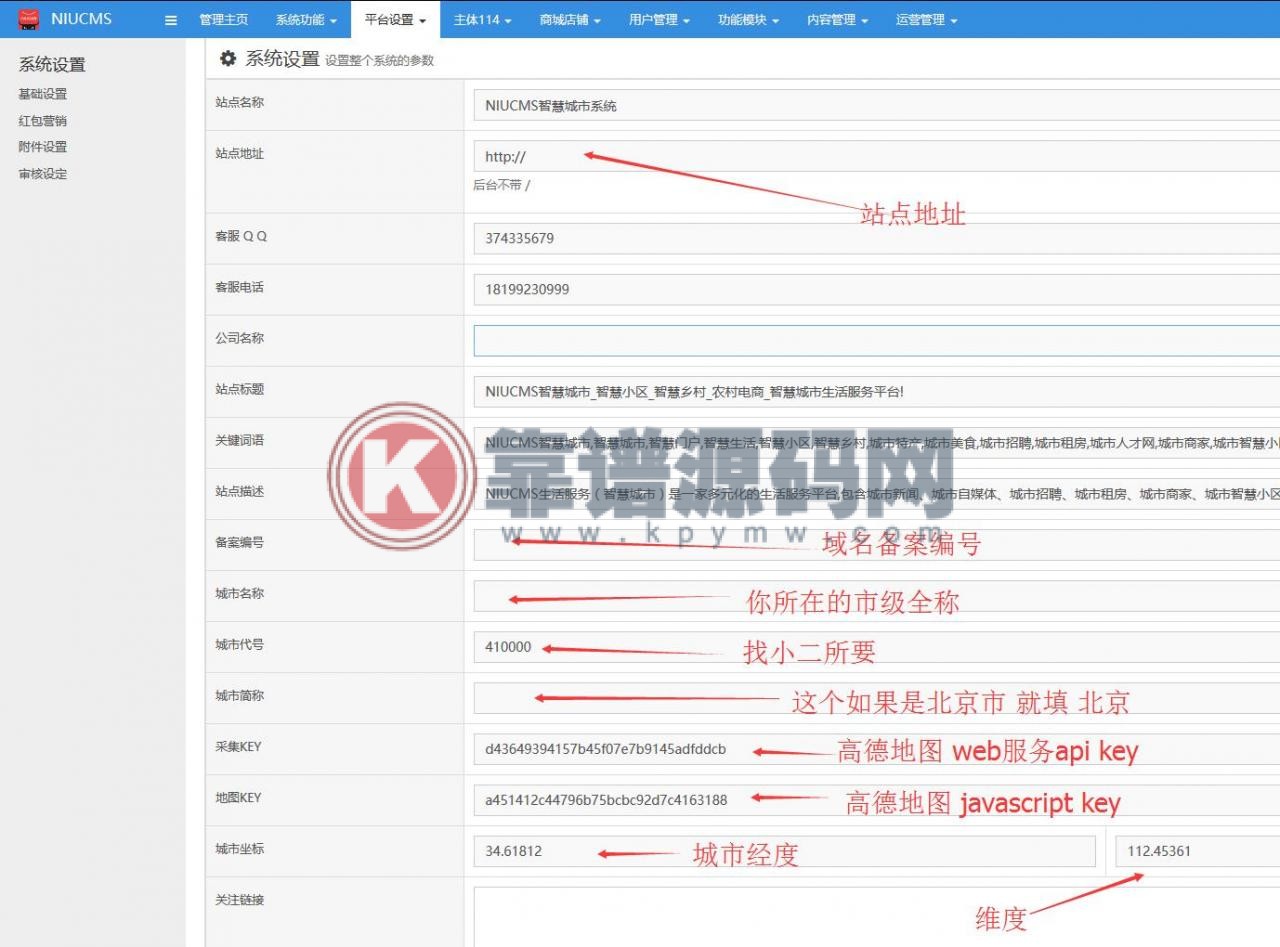Screen dimensions: 1280x947
Task: Expand the 平台设置 dropdown menu
Action: (x=395, y=20)
